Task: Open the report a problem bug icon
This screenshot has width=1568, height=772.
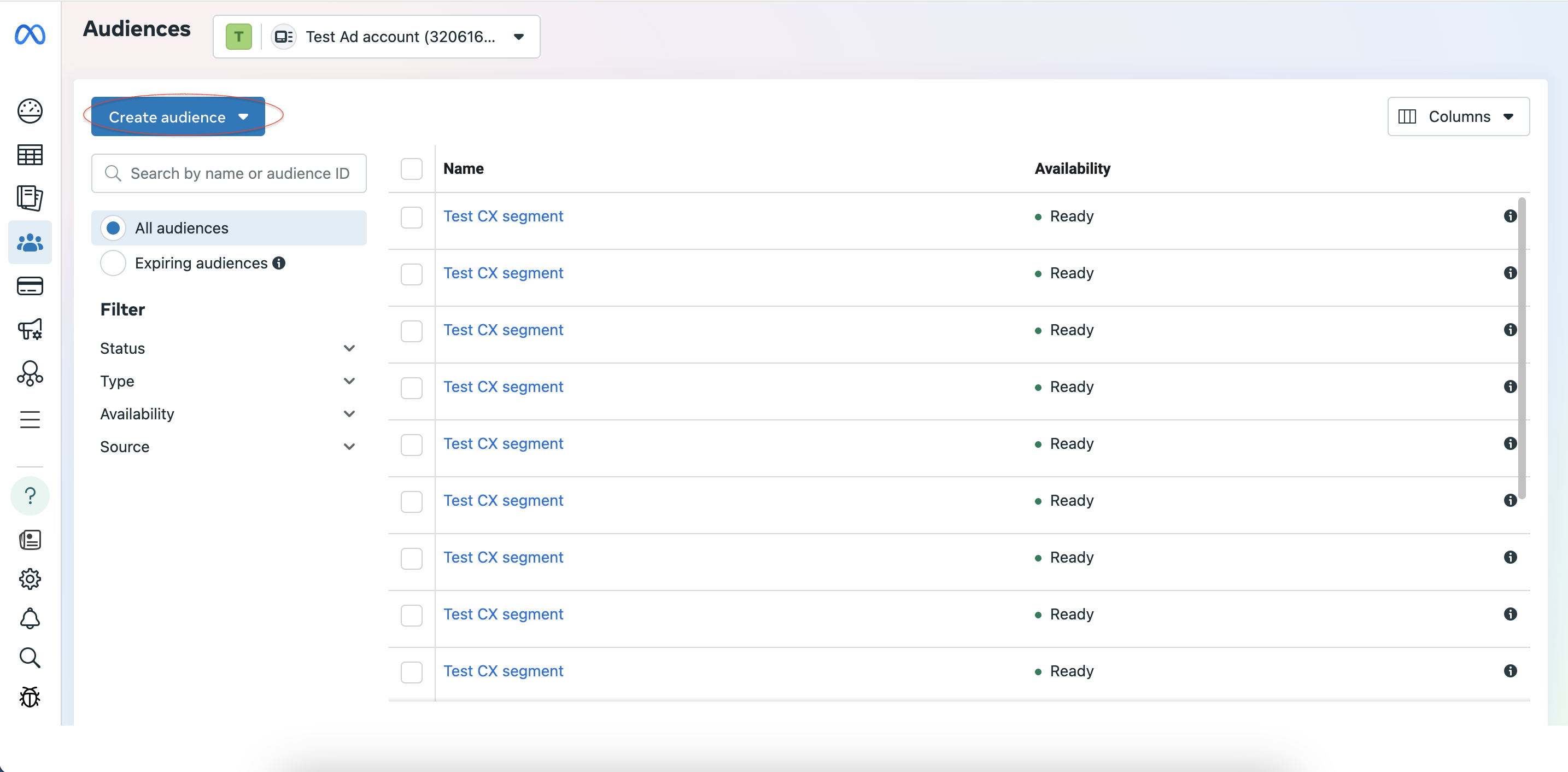Action: (30, 697)
